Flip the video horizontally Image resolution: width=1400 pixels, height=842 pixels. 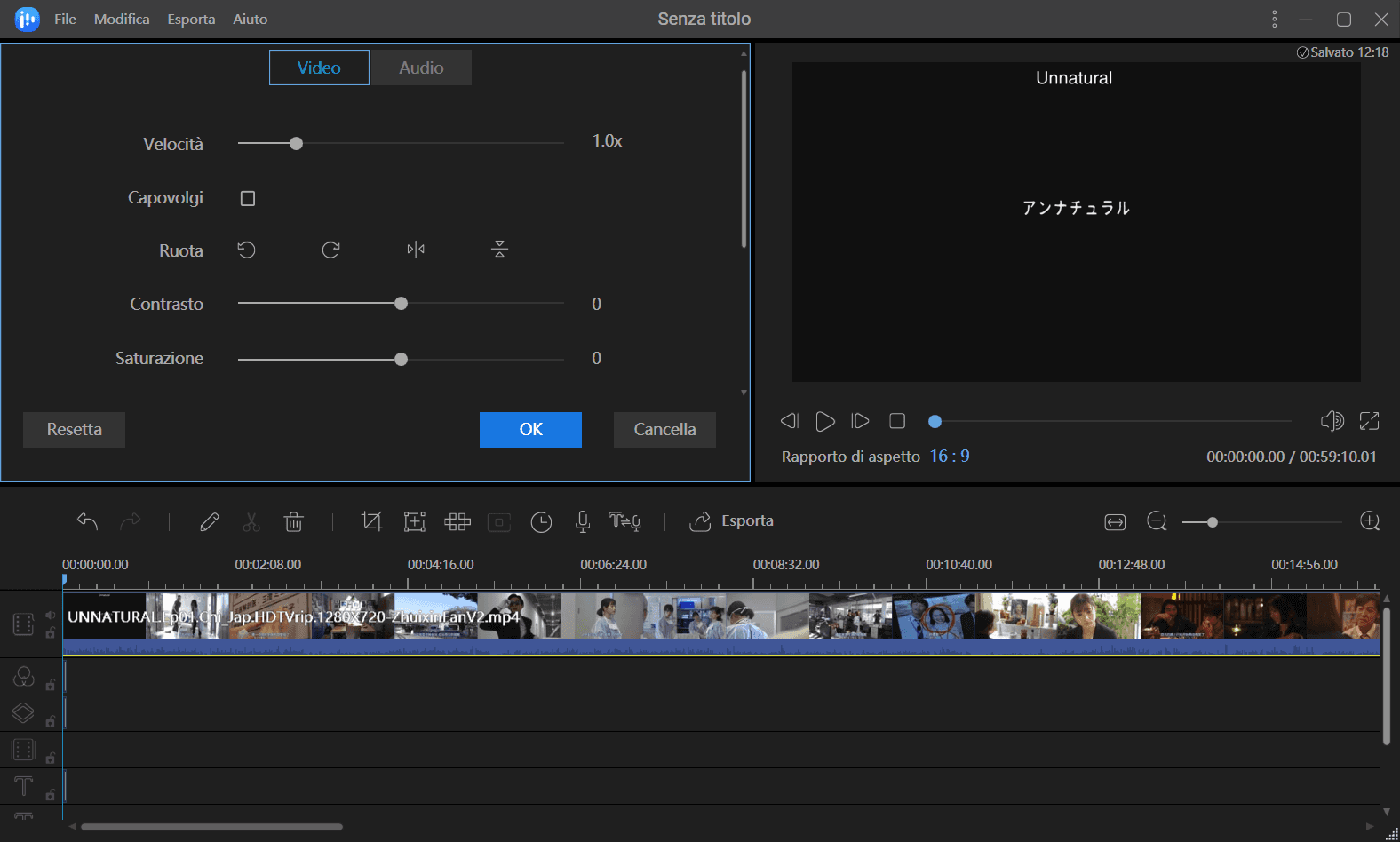pos(416,250)
